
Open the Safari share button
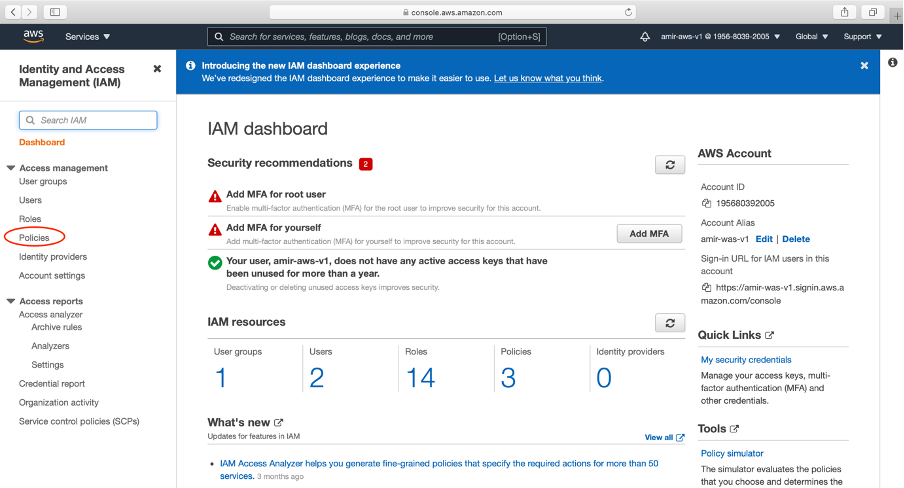[845, 12]
